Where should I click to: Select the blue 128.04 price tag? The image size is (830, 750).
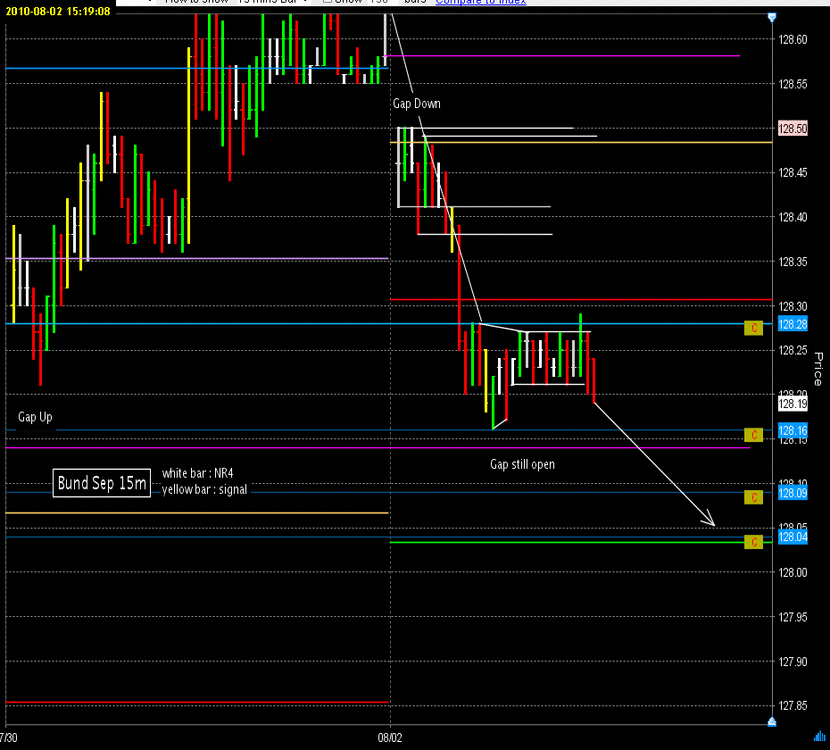793,537
